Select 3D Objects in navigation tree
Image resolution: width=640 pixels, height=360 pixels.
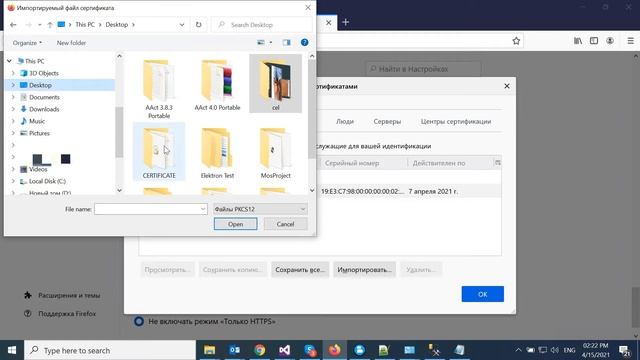[44, 73]
